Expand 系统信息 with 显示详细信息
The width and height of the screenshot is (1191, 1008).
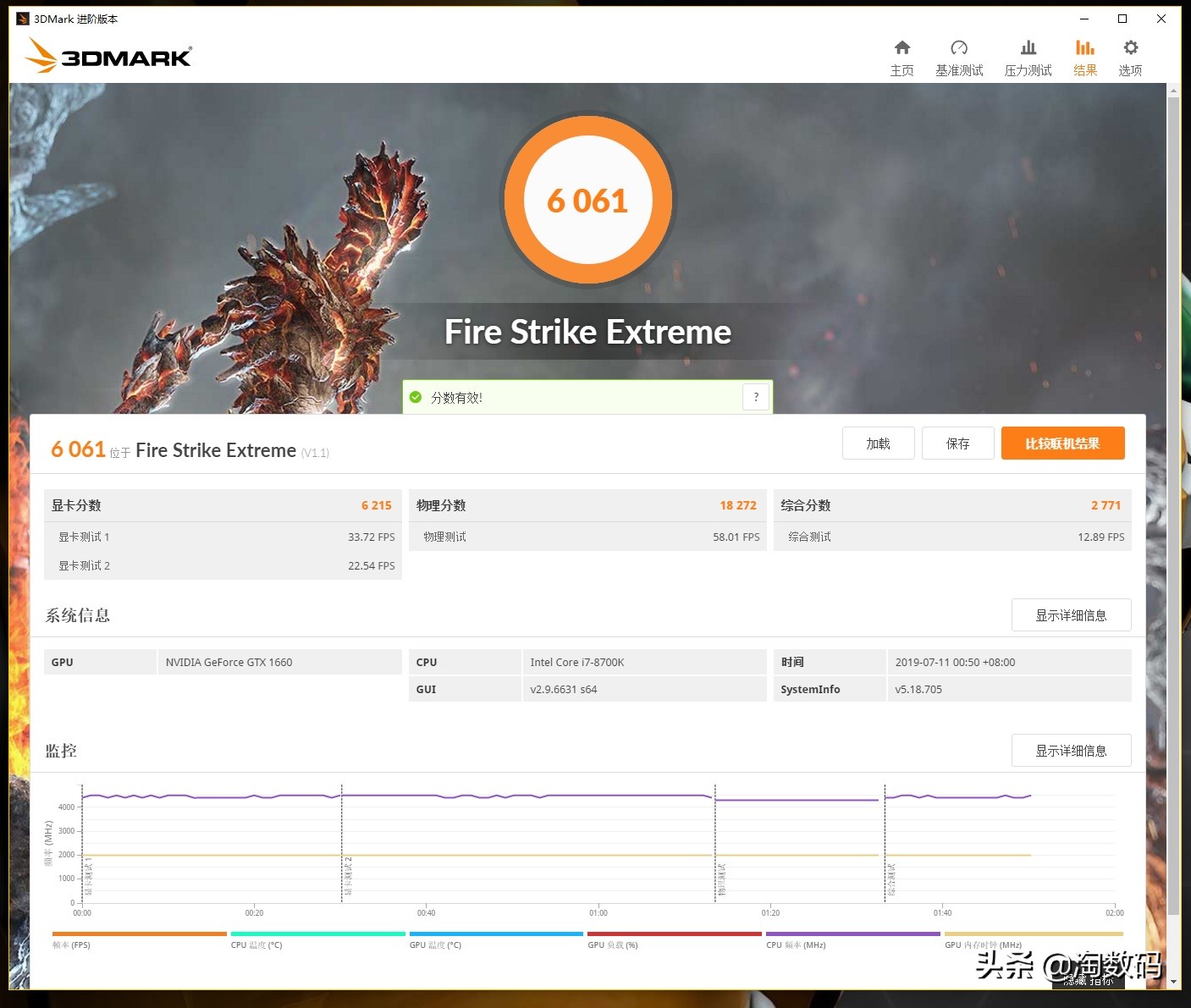(1071, 614)
